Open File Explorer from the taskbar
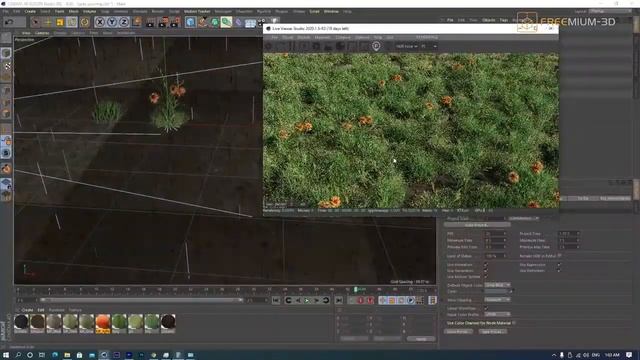The image size is (640, 360). (x=67, y=355)
